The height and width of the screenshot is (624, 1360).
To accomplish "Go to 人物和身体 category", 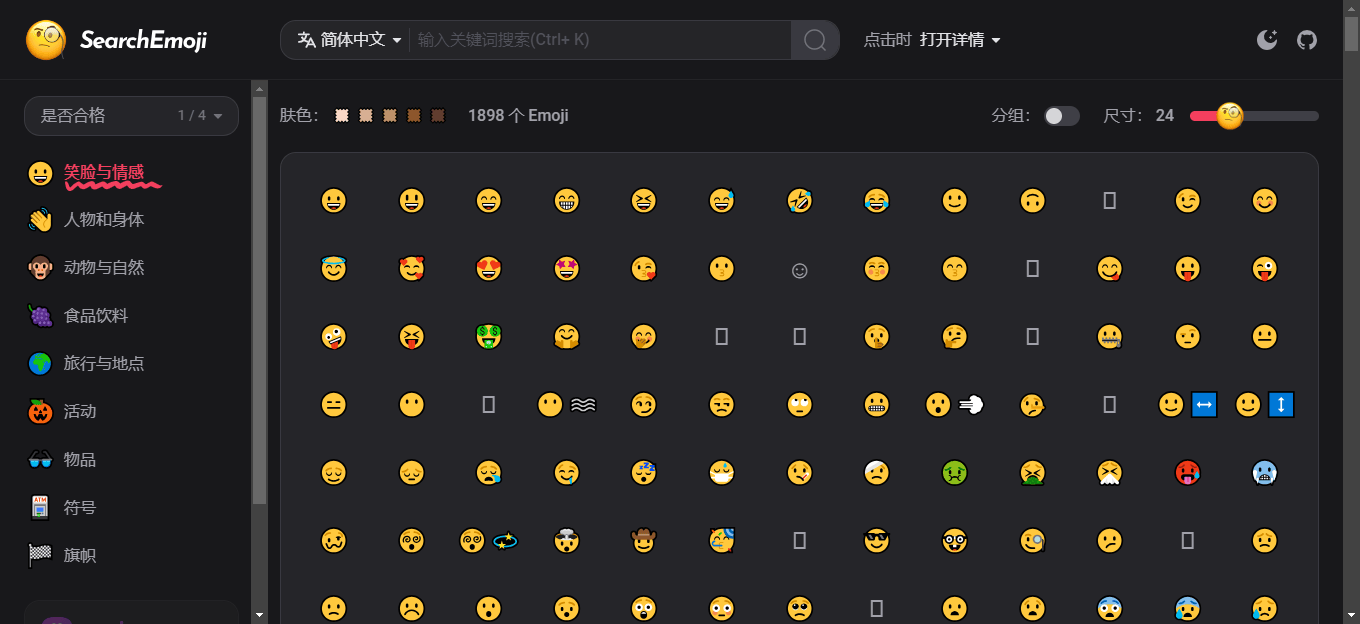I will point(104,220).
